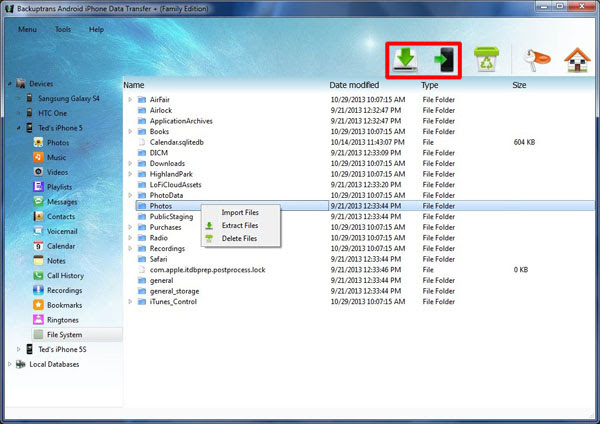Select Sangsung Galaxy S4 device
Image resolution: width=600 pixels, height=424 pixels.
68,98
